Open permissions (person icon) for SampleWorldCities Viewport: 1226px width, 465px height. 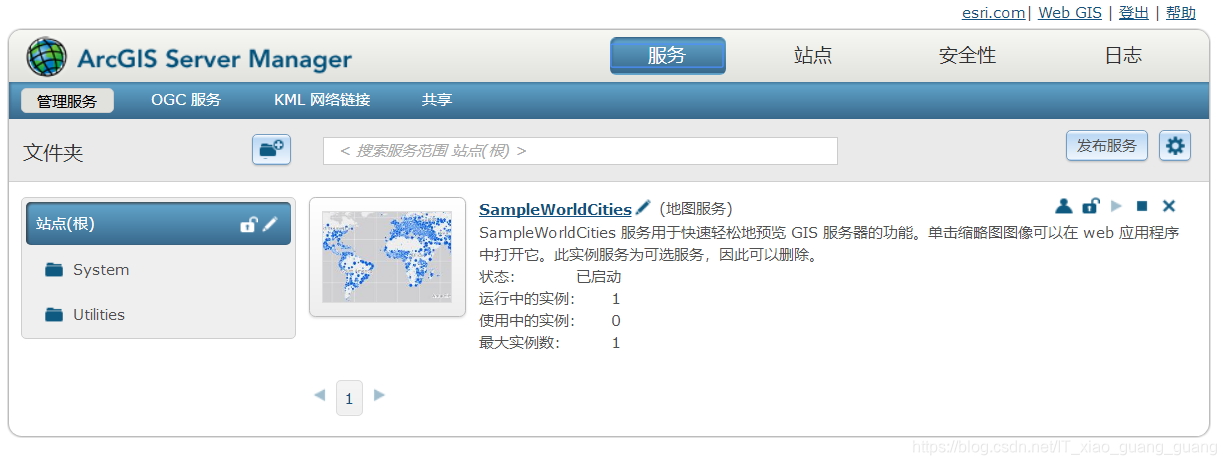(1064, 206)
